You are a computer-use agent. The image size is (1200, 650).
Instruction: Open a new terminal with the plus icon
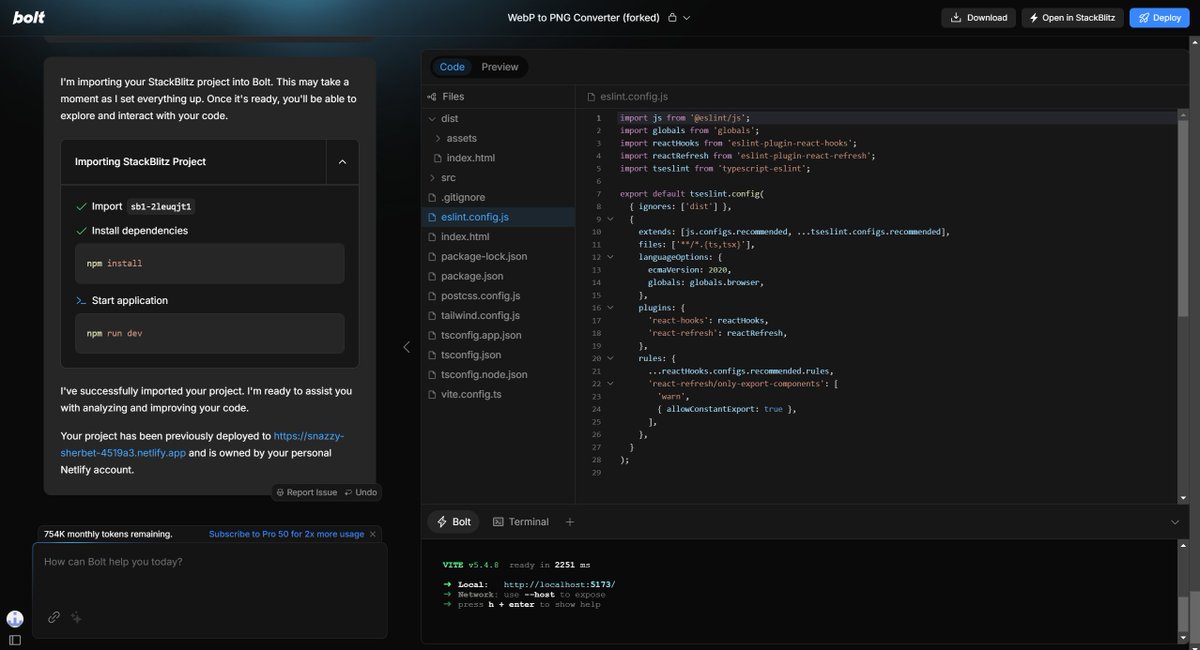(x=570, y=521)
